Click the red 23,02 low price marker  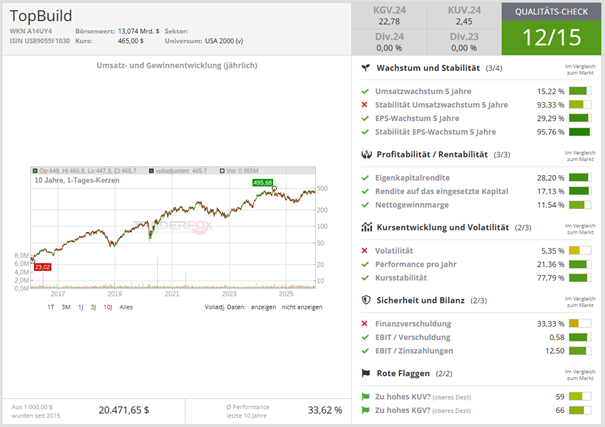42,267
